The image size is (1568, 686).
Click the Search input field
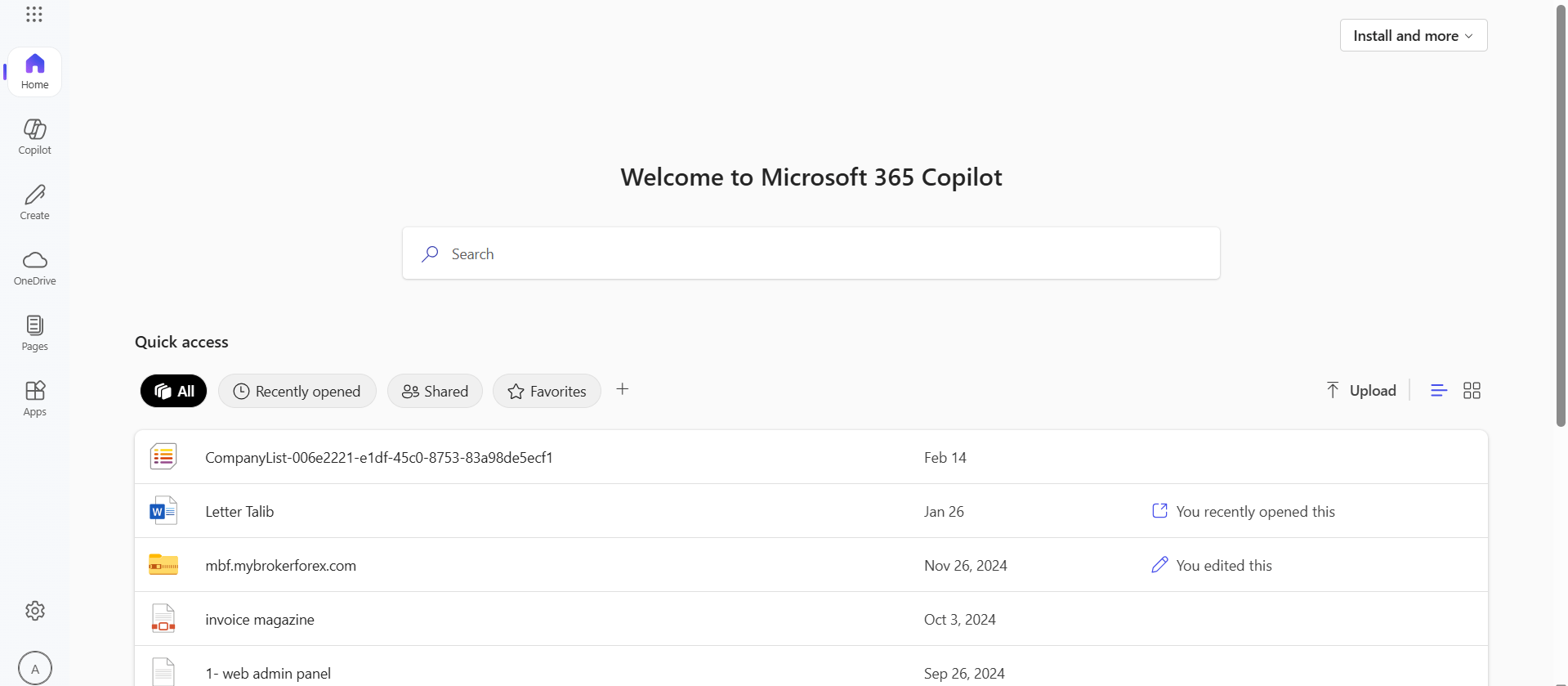point(811,253)
